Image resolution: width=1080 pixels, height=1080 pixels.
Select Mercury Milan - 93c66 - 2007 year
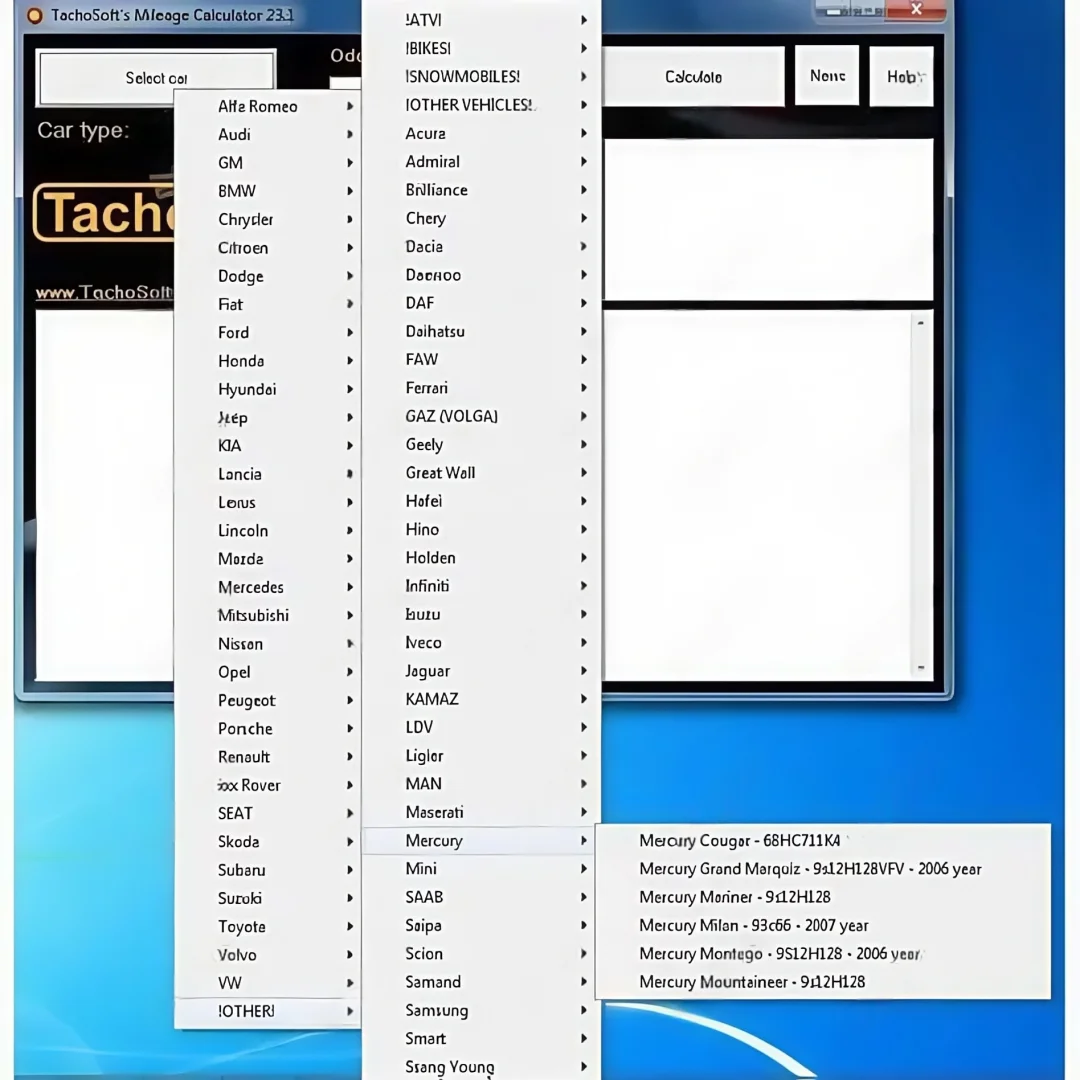click(822, 925)
